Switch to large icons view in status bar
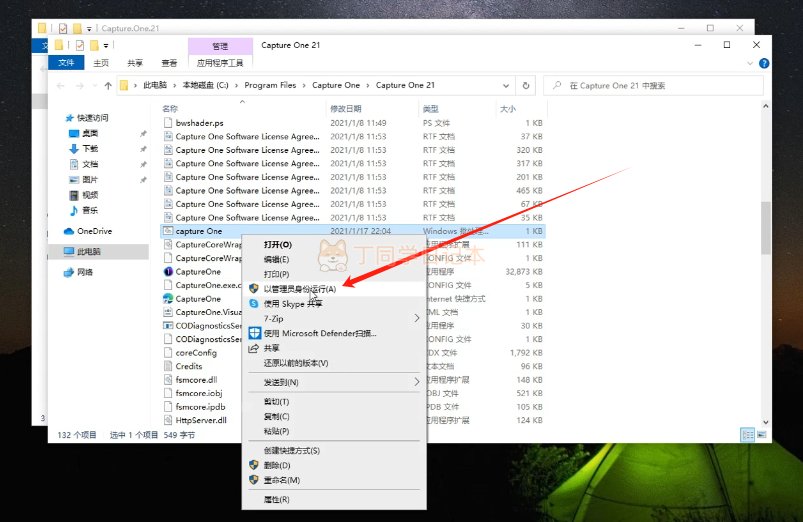This screenshot has height=522, width=803. [x=762, y=435]
